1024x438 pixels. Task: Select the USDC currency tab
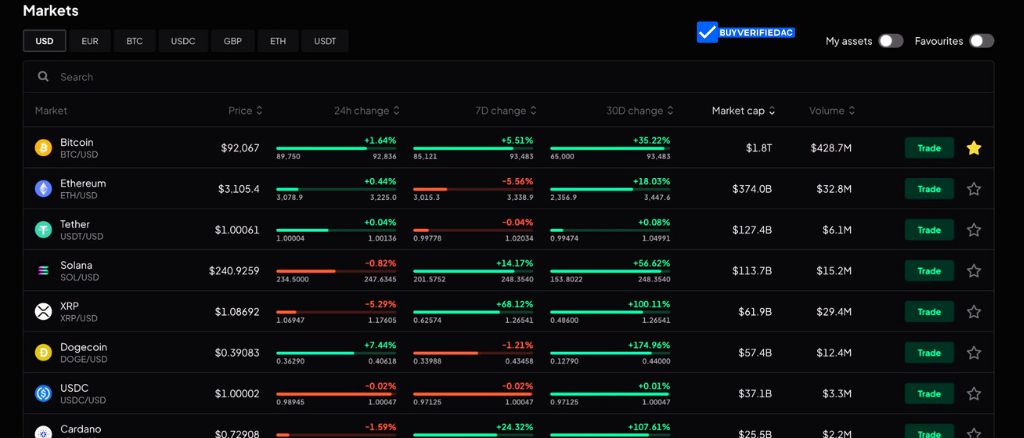pyautogui.click(x=184, y=41)
